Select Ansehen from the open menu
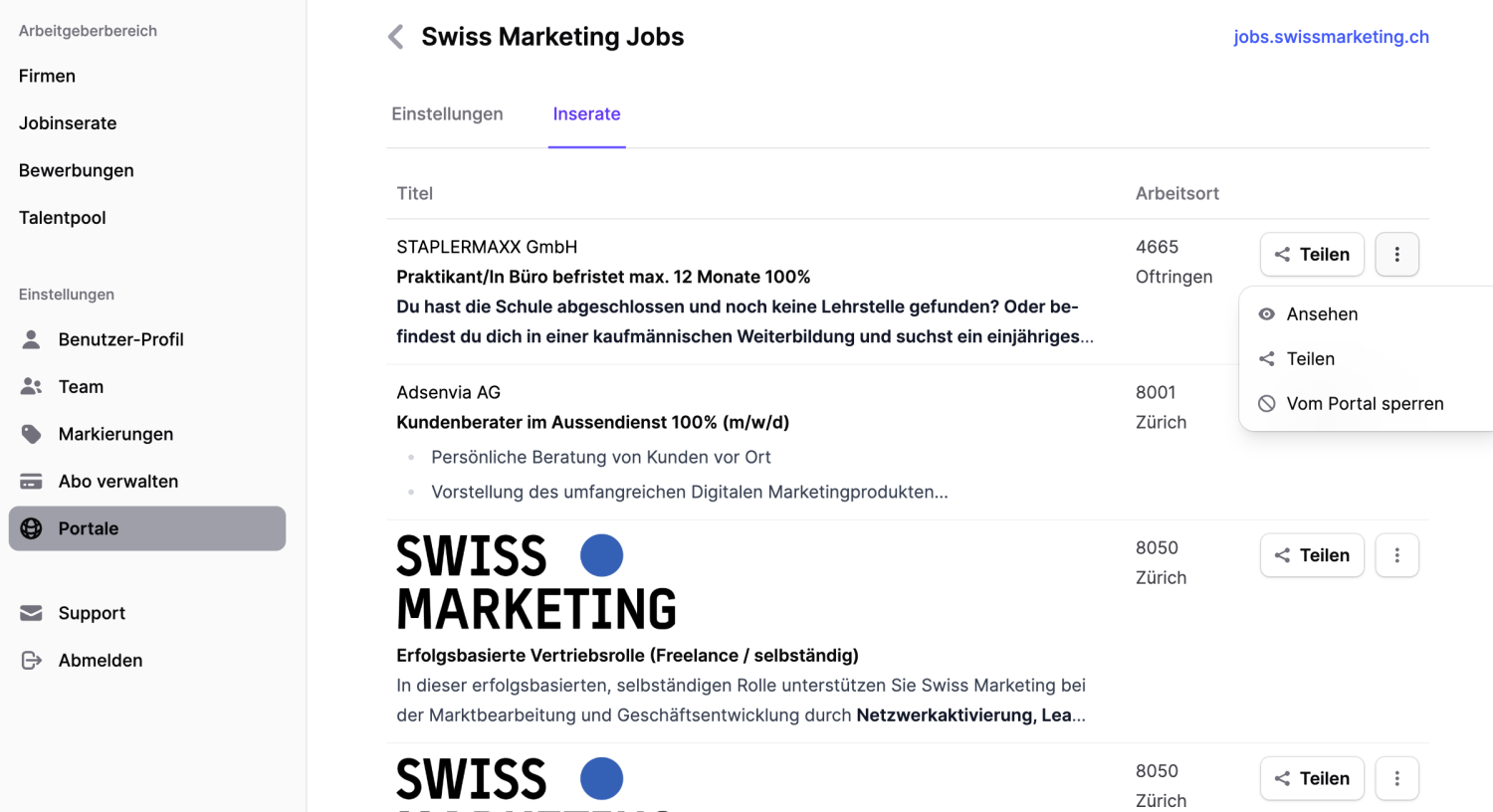 (x=1323, y=313)
